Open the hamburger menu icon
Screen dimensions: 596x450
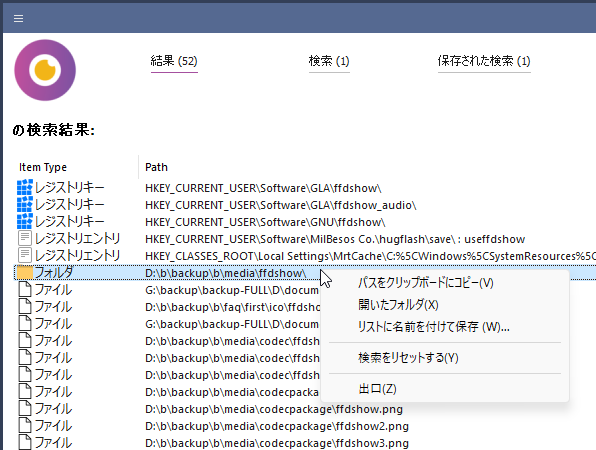coord(18,18)
